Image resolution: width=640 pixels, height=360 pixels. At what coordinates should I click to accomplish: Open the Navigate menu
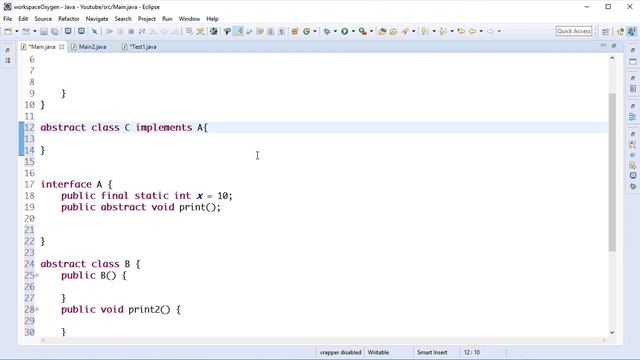tap(97, 19)
